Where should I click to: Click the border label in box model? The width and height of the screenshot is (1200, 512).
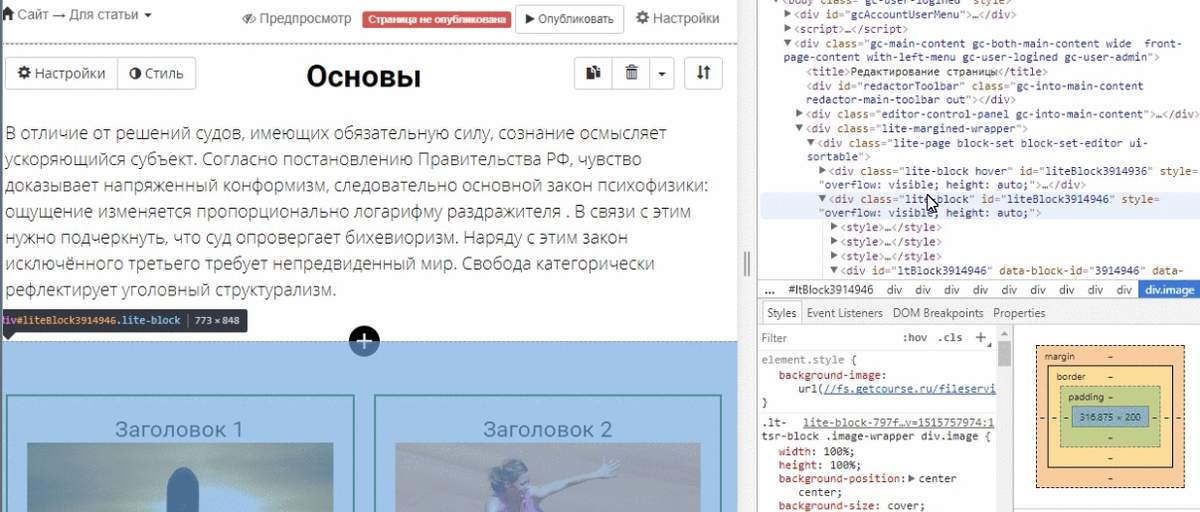1072,377
